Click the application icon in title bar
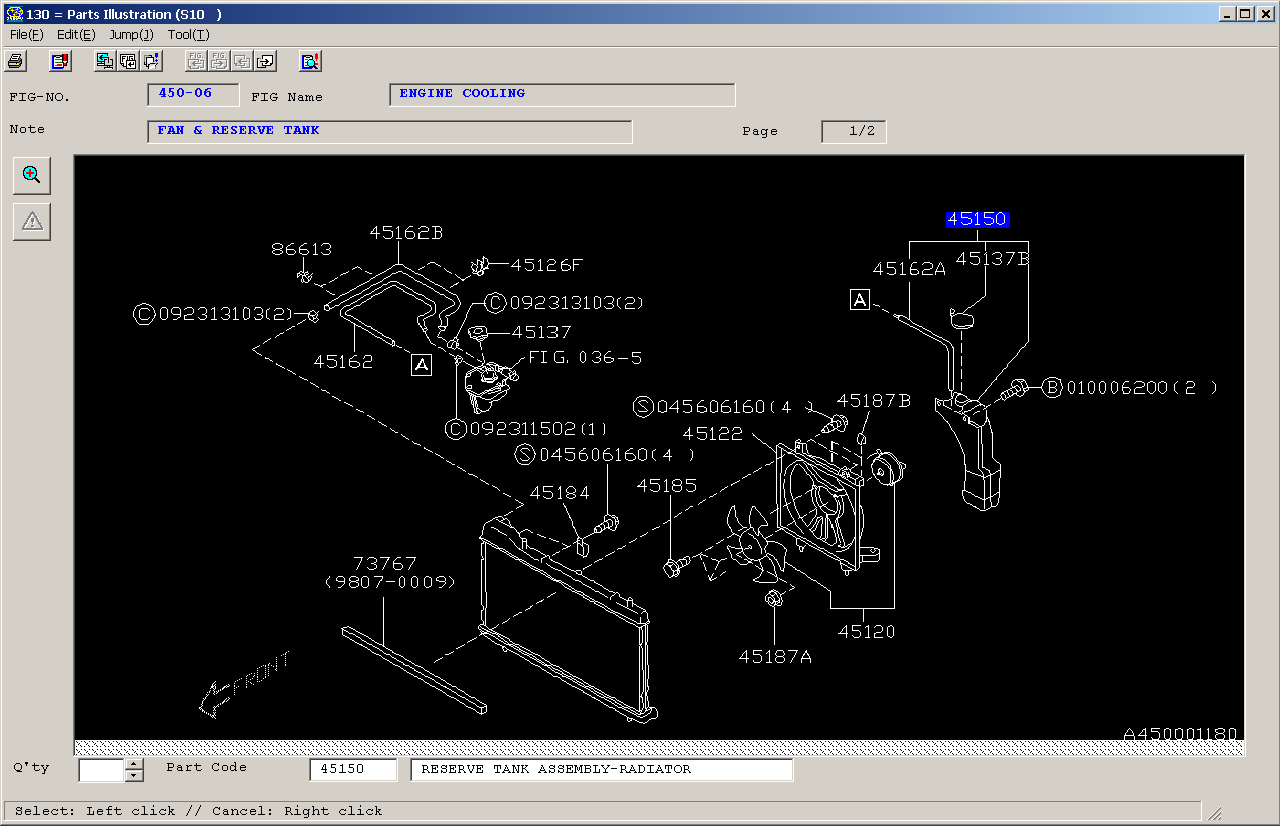 coord(14,14)
